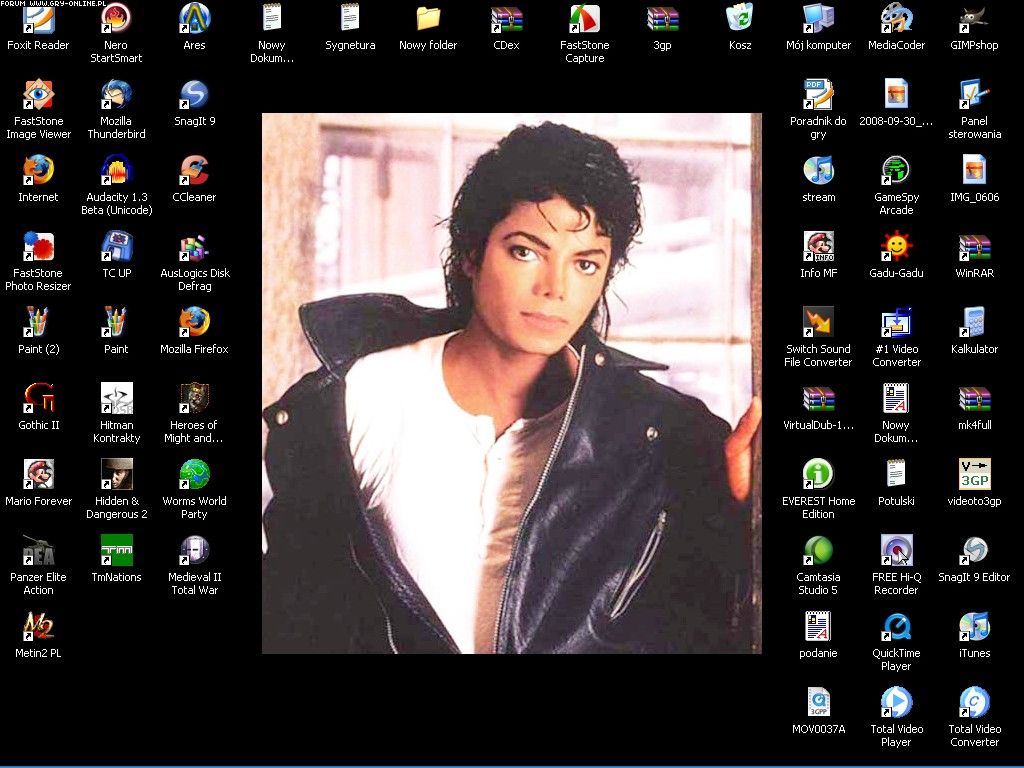Click the Mój komputer icon
Screen dimensions: 1024x768
(818, 19)
